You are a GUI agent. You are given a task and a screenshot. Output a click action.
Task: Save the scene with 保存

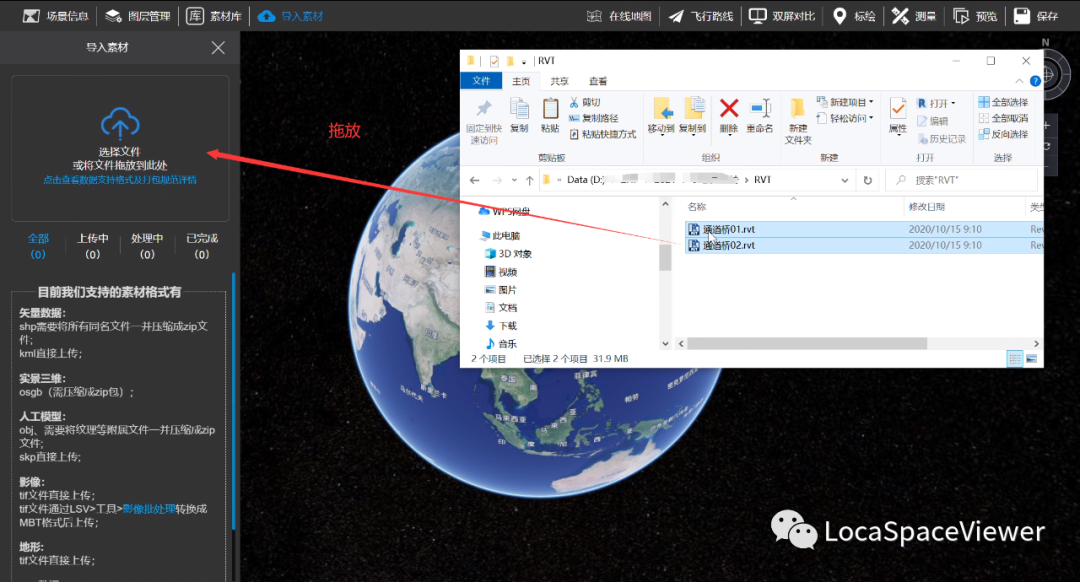click(1036, 16)
